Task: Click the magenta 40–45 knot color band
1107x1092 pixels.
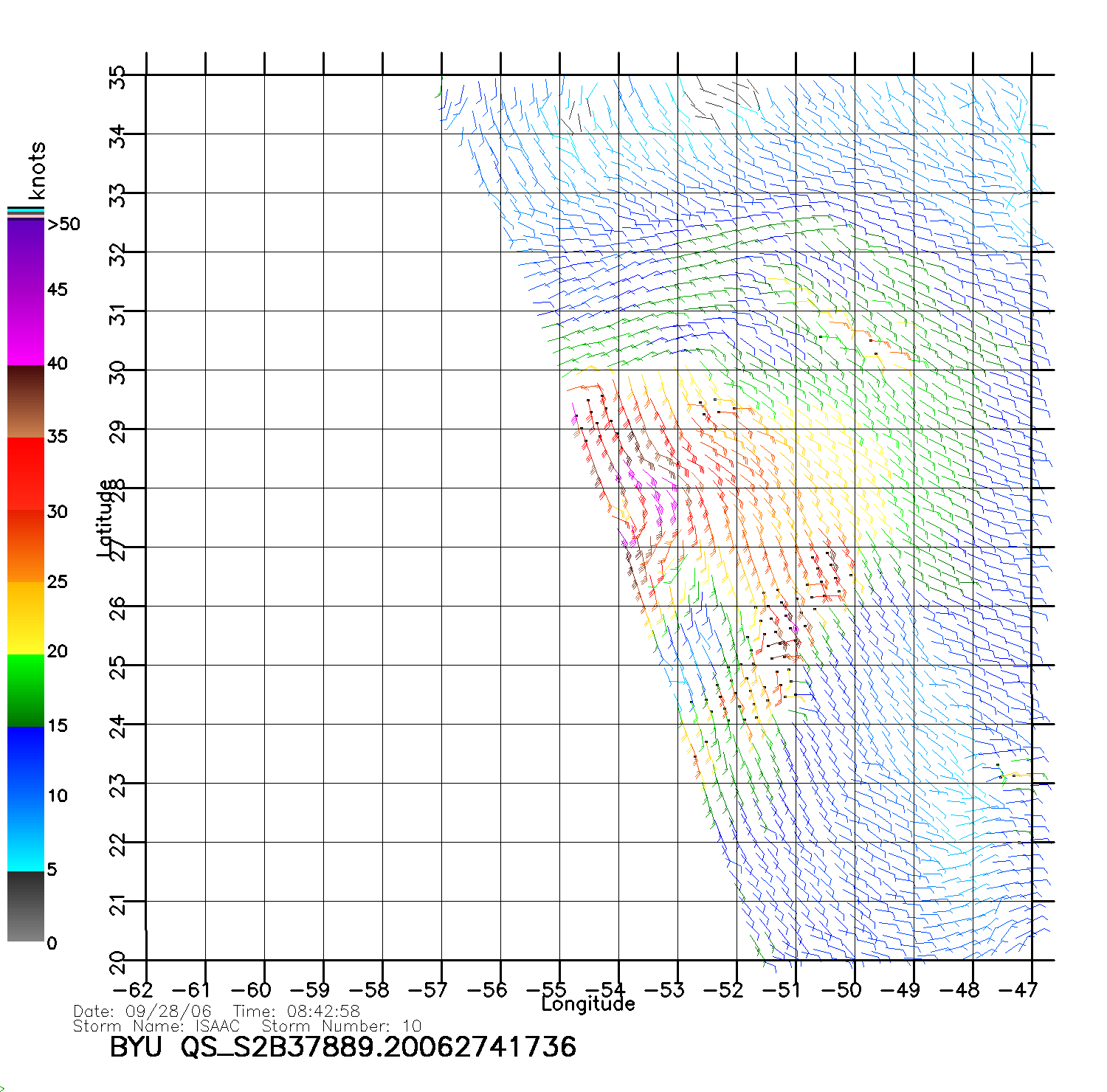Action: coord(26,328)
